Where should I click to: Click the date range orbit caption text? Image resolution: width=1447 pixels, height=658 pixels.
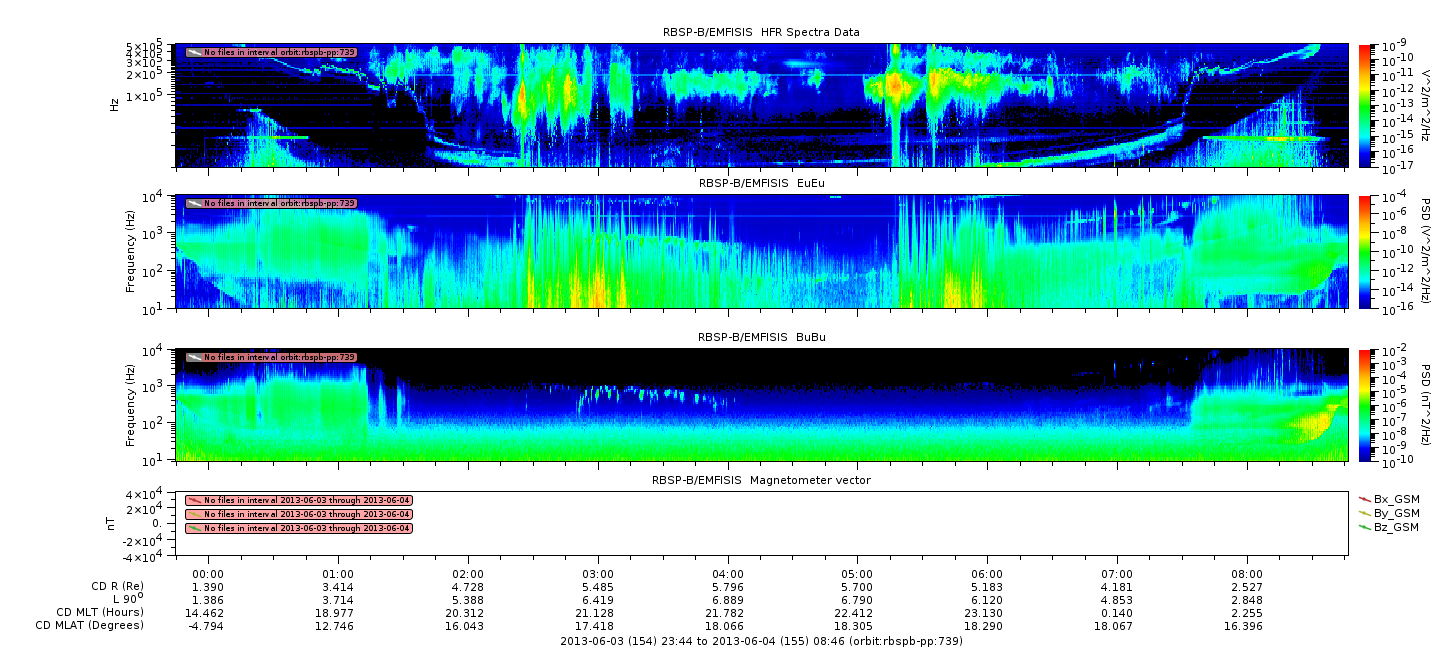(760, 641)
